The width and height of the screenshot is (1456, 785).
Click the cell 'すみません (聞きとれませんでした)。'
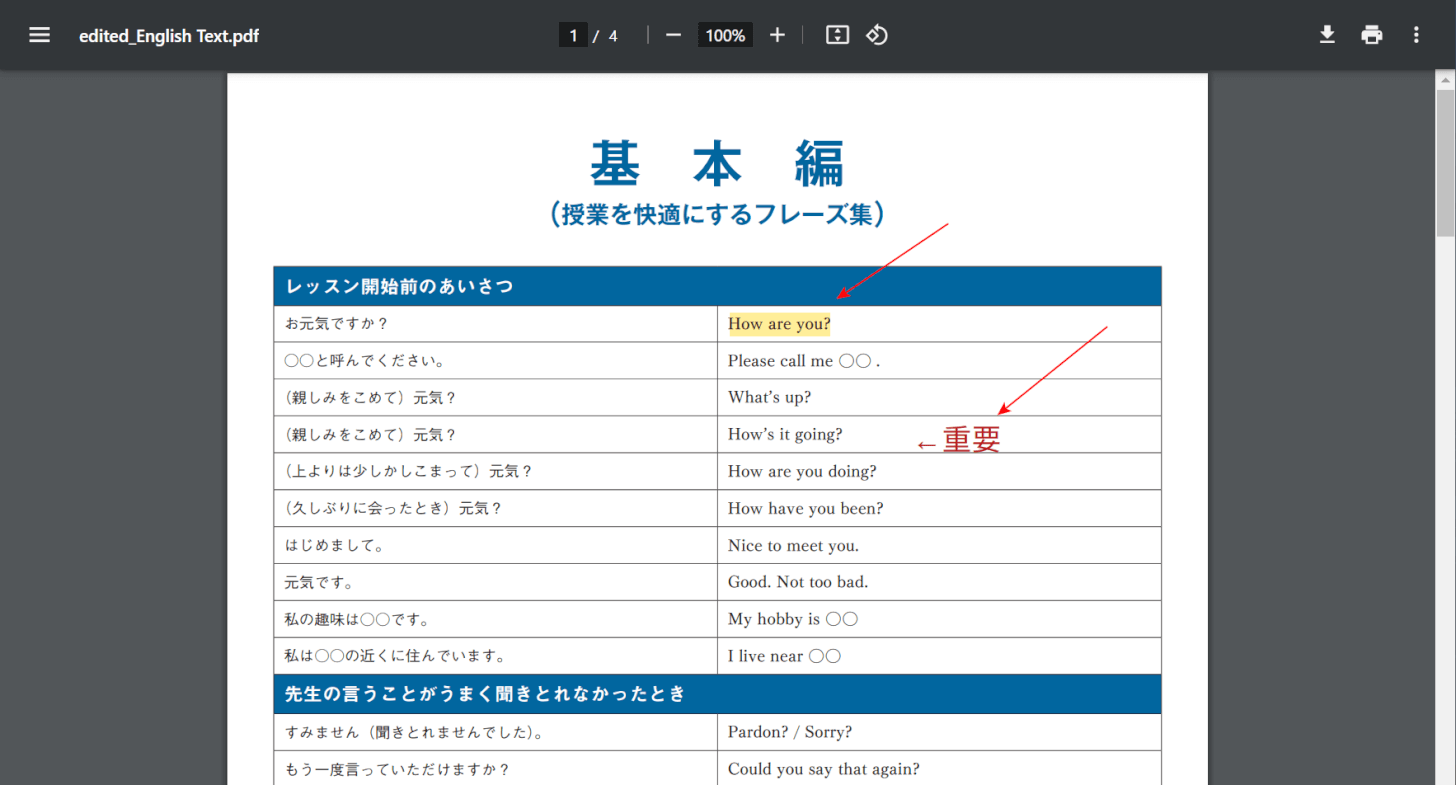point(495,732)
